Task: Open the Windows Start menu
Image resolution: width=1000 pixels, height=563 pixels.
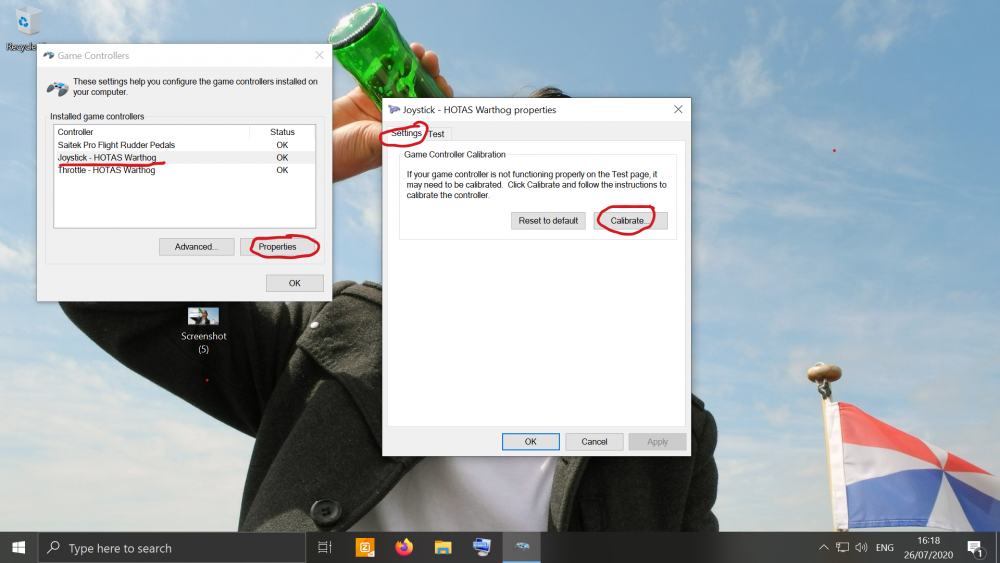Action: (18, 548)
